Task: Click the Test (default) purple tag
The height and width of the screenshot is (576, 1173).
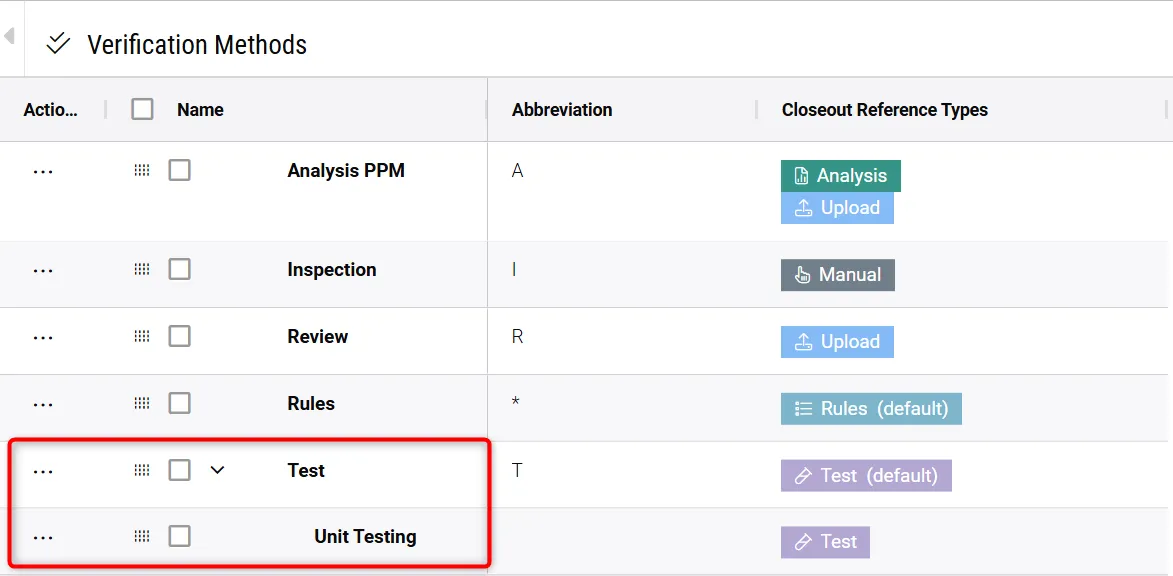Action: 865,476
